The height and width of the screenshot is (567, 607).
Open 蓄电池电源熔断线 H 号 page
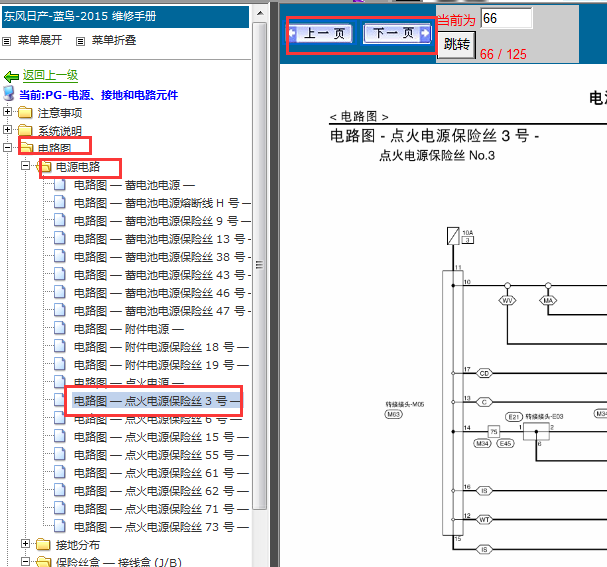162,203
